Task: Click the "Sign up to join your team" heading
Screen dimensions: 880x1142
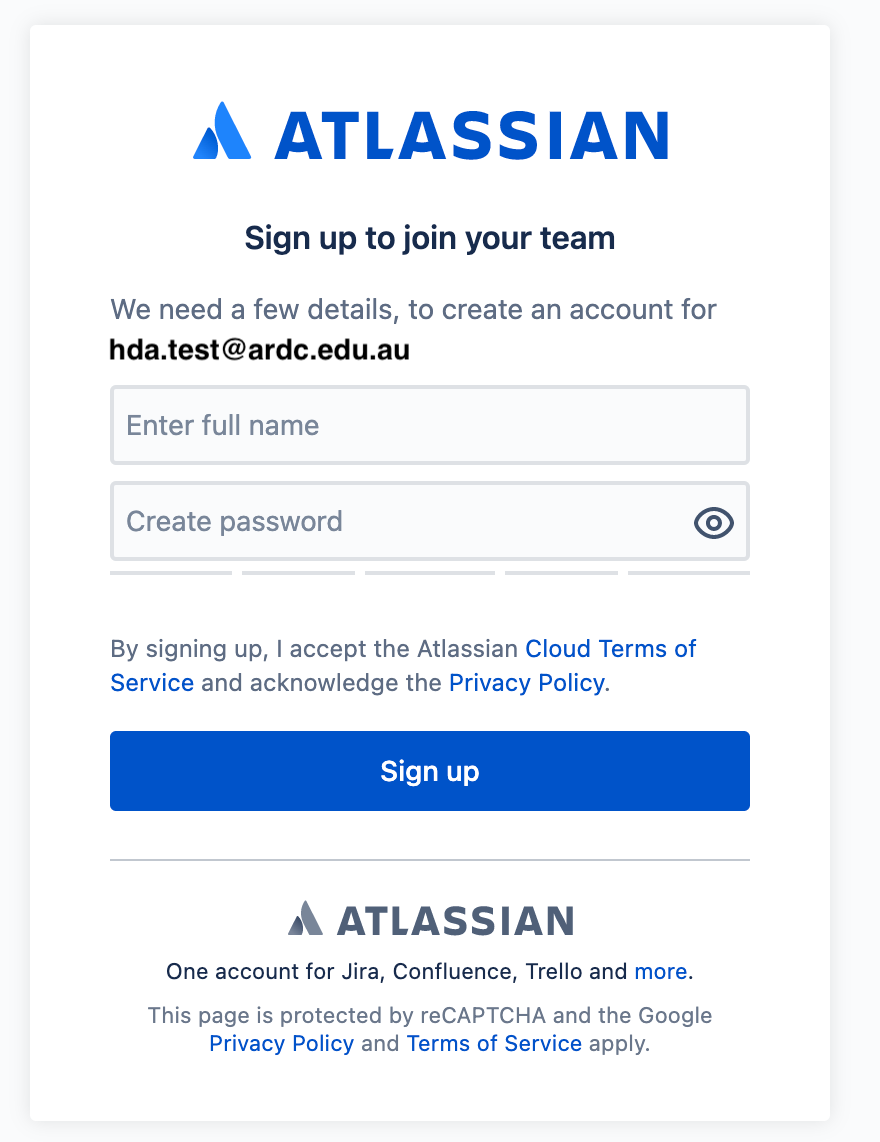Action: click(430, 238)
